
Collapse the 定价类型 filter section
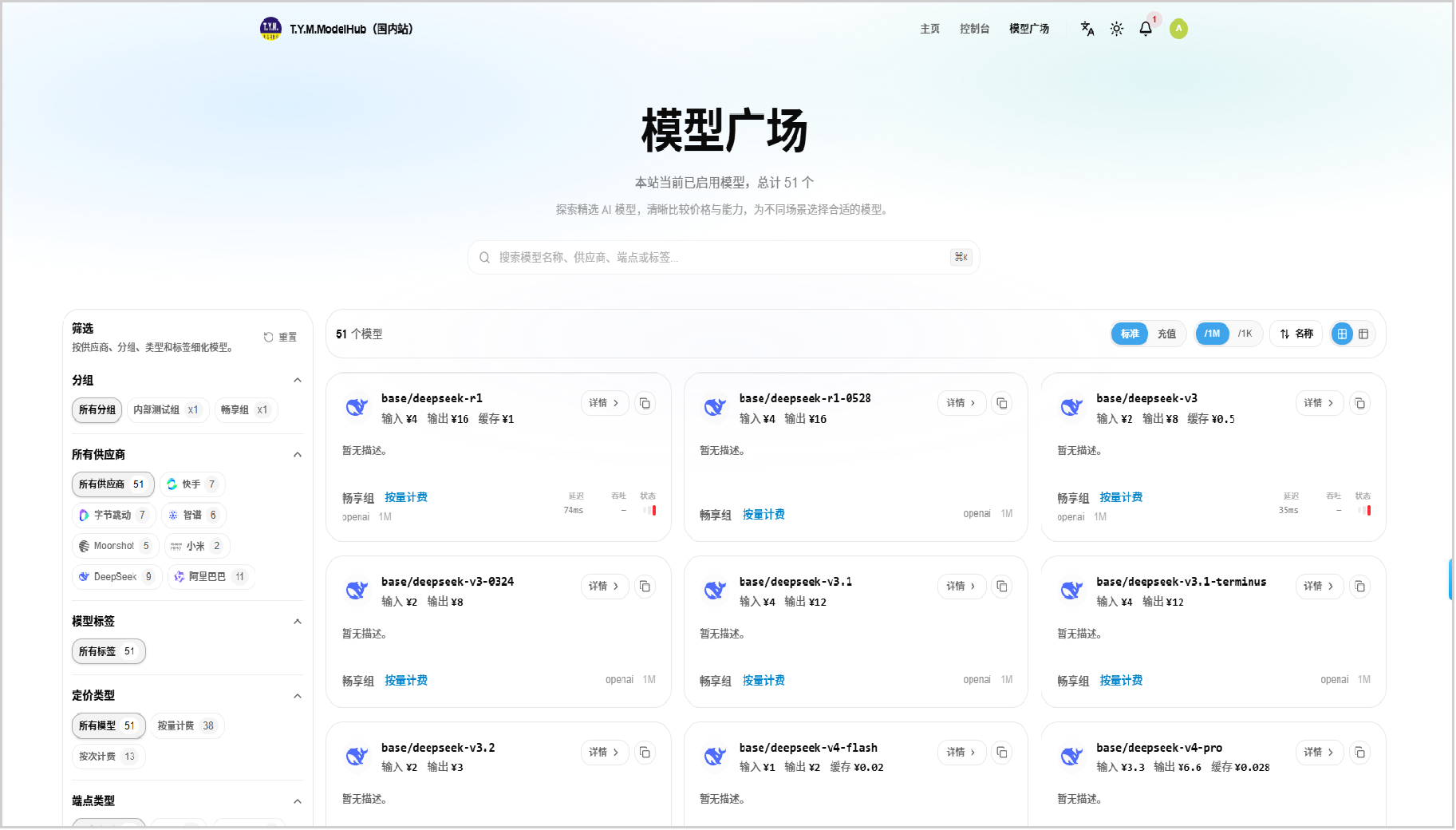click(x=298, y=696)
